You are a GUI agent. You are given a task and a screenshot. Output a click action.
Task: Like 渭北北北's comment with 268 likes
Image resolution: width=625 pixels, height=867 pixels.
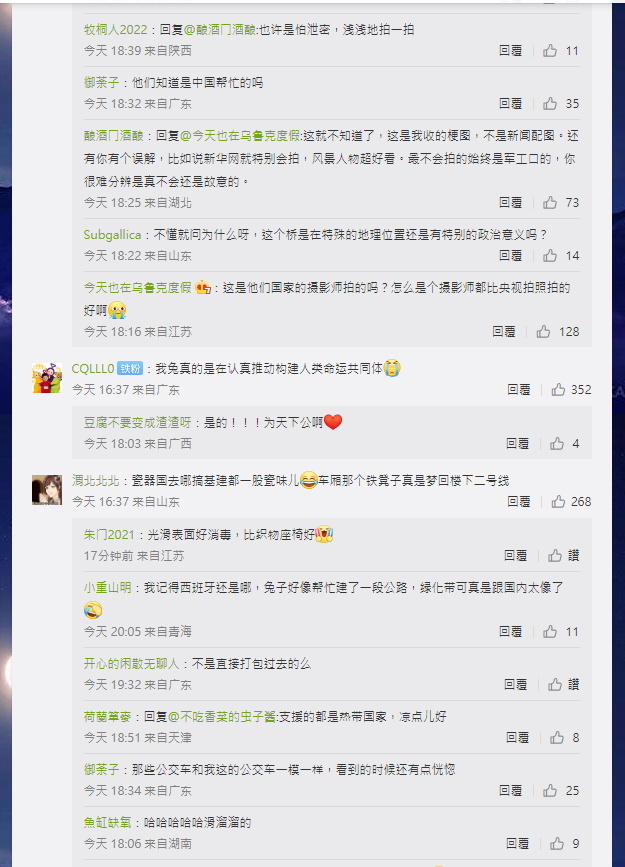[558, 502]
